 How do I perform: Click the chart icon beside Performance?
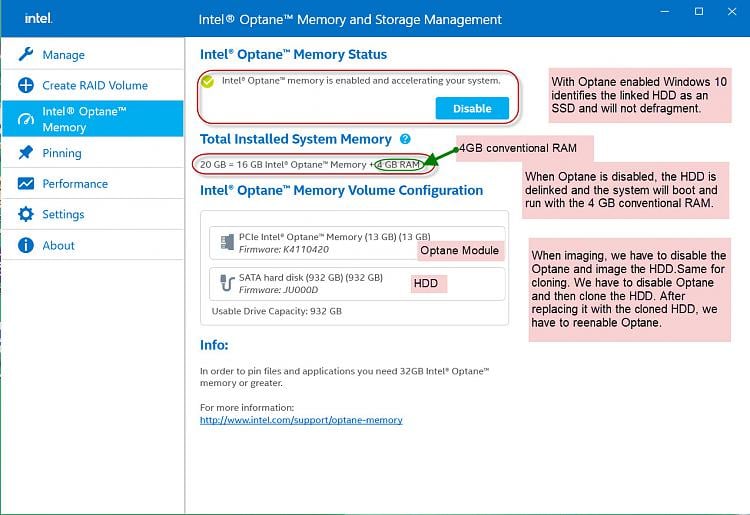26,184
